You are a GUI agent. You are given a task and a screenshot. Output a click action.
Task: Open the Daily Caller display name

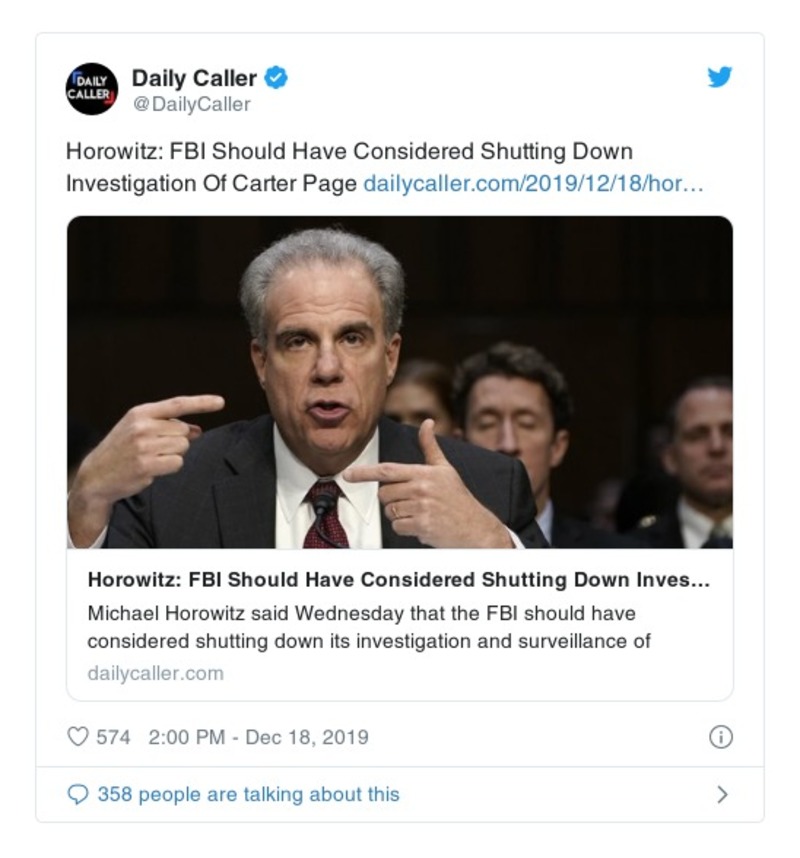coord(194,77)
